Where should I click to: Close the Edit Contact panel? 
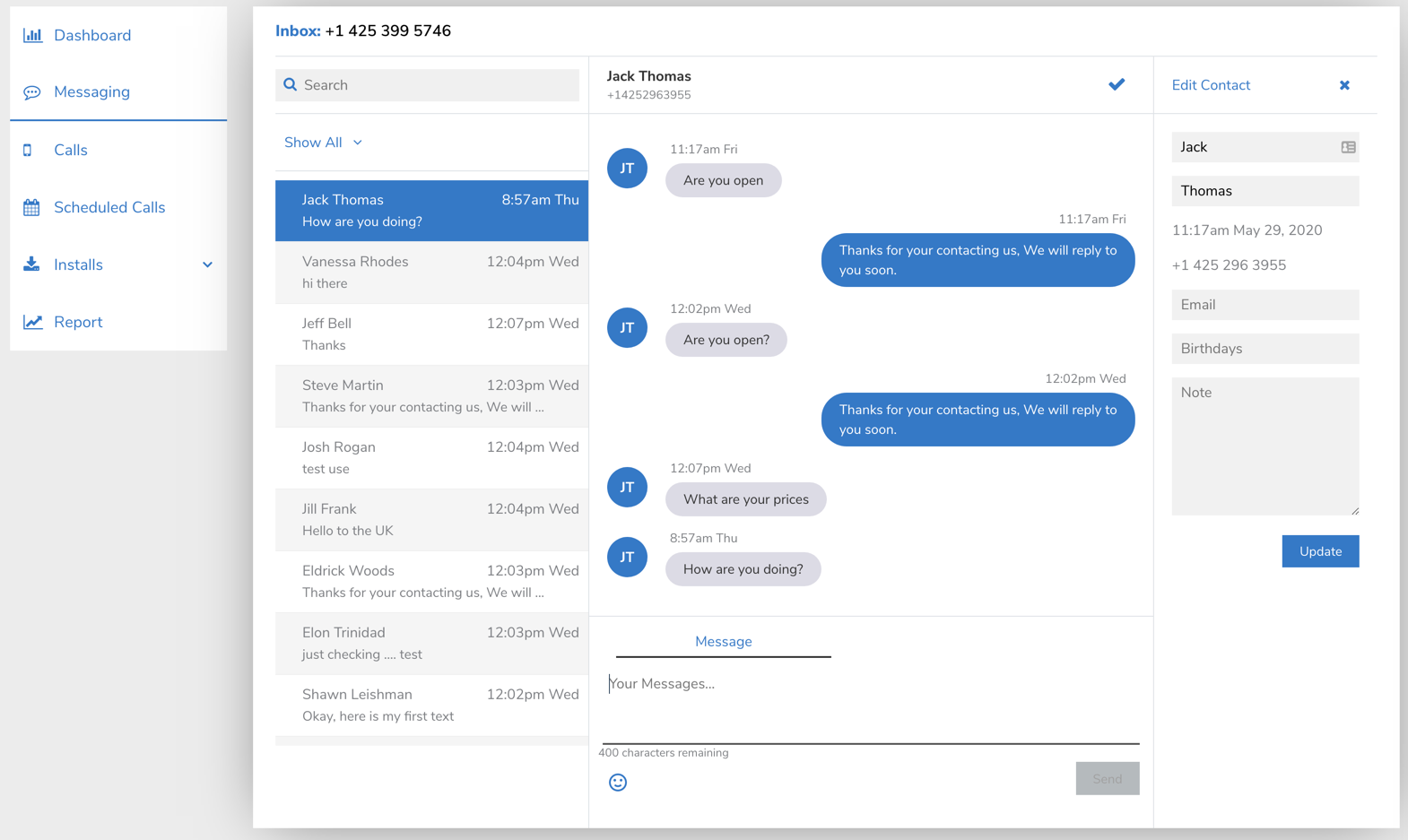[1344, 85]
